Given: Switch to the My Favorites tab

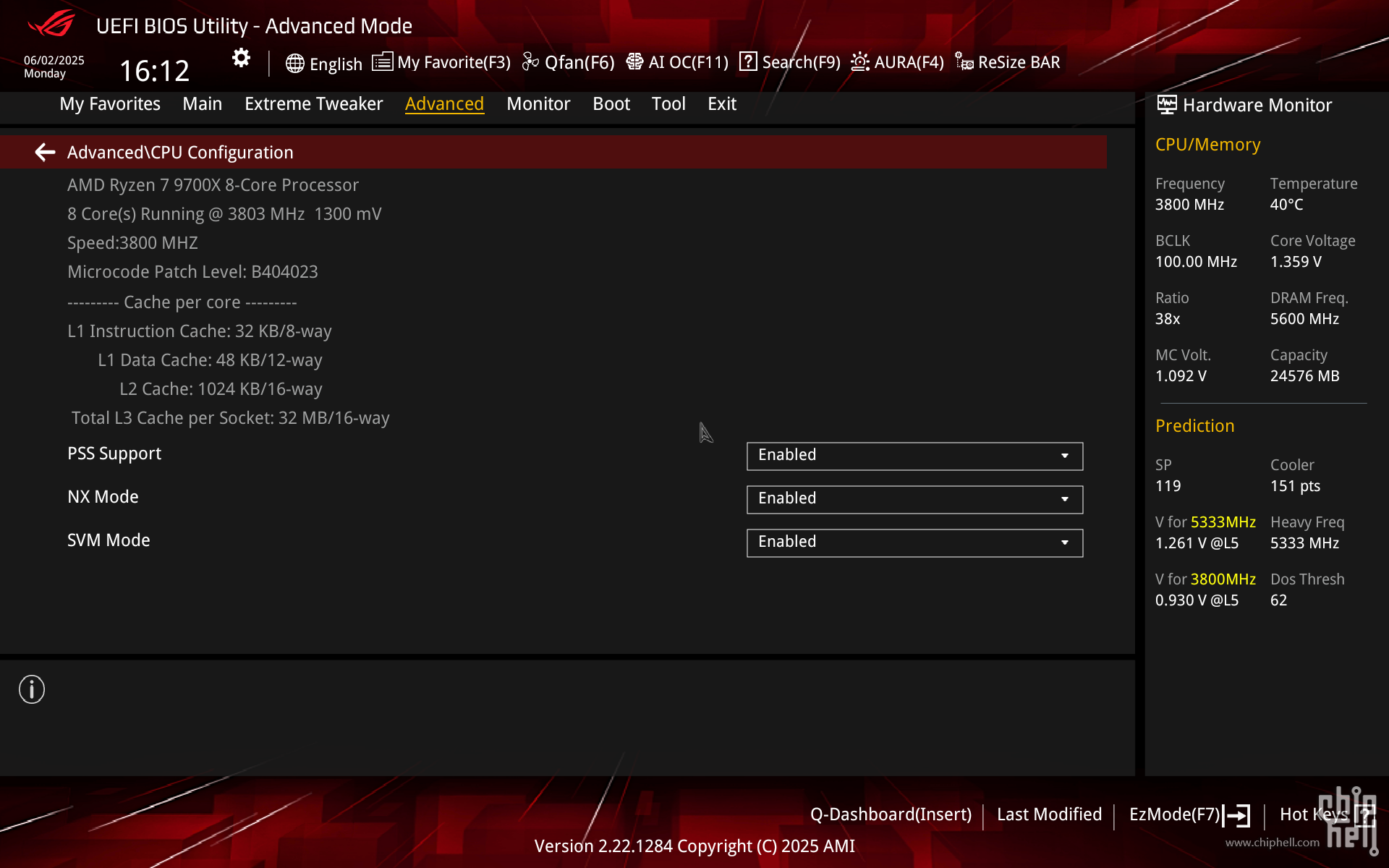Looking at the screenshot, I should coord(110,103).
